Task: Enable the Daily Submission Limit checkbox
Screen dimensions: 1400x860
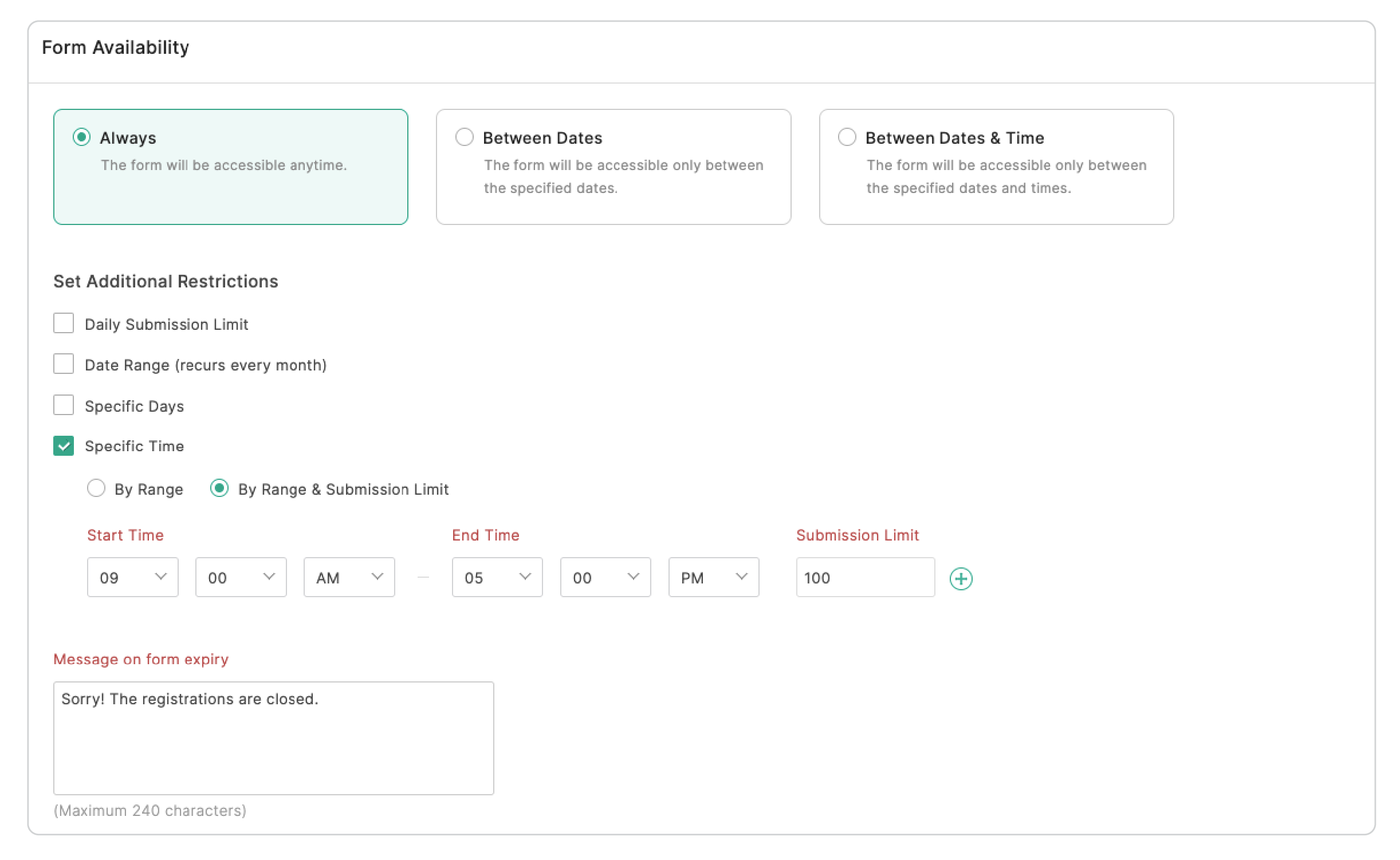Action: click(x=63, y=323)
